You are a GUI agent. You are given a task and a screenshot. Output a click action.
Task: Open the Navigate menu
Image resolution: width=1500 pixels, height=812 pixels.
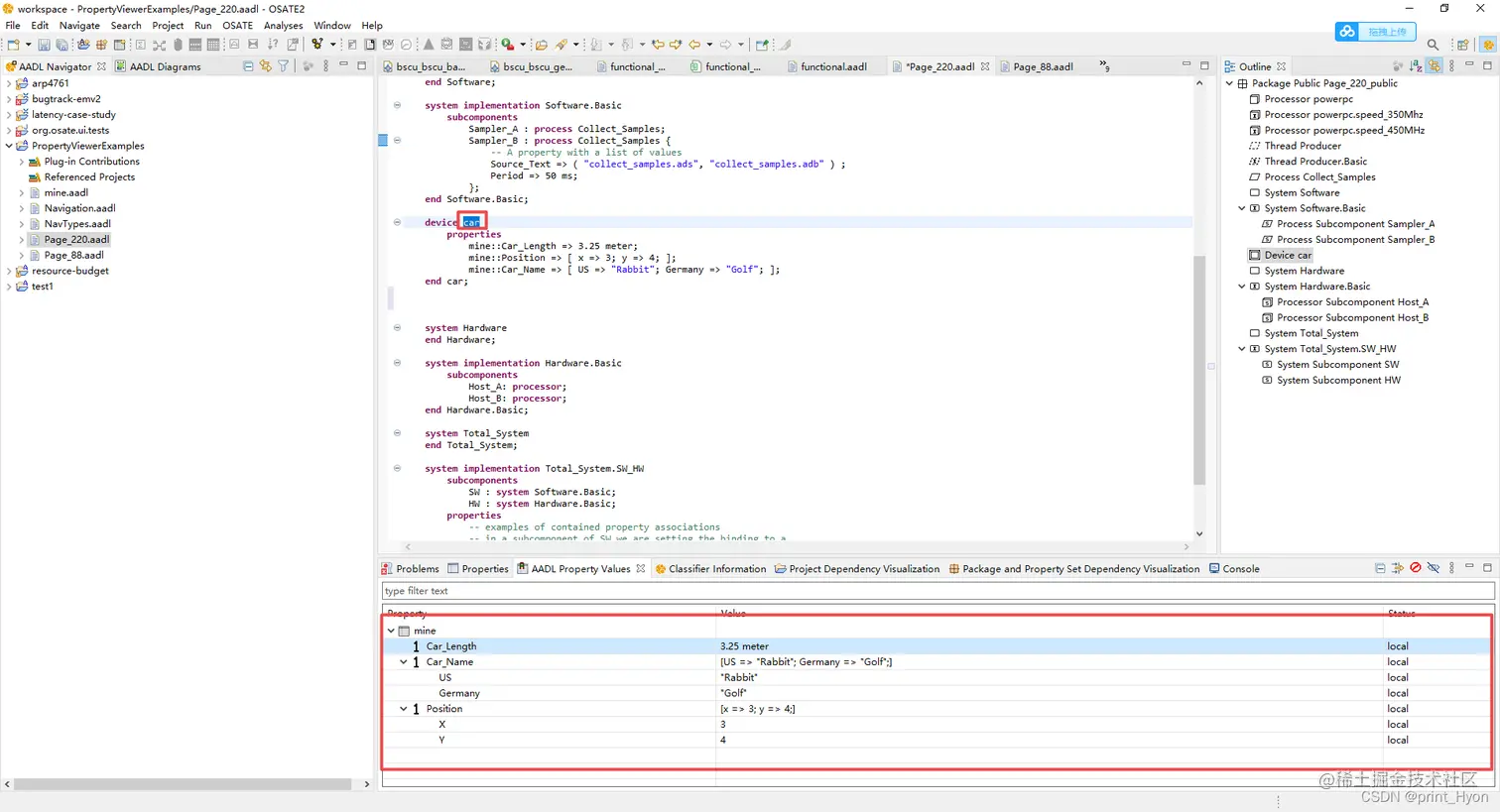(x=79, y=26)
